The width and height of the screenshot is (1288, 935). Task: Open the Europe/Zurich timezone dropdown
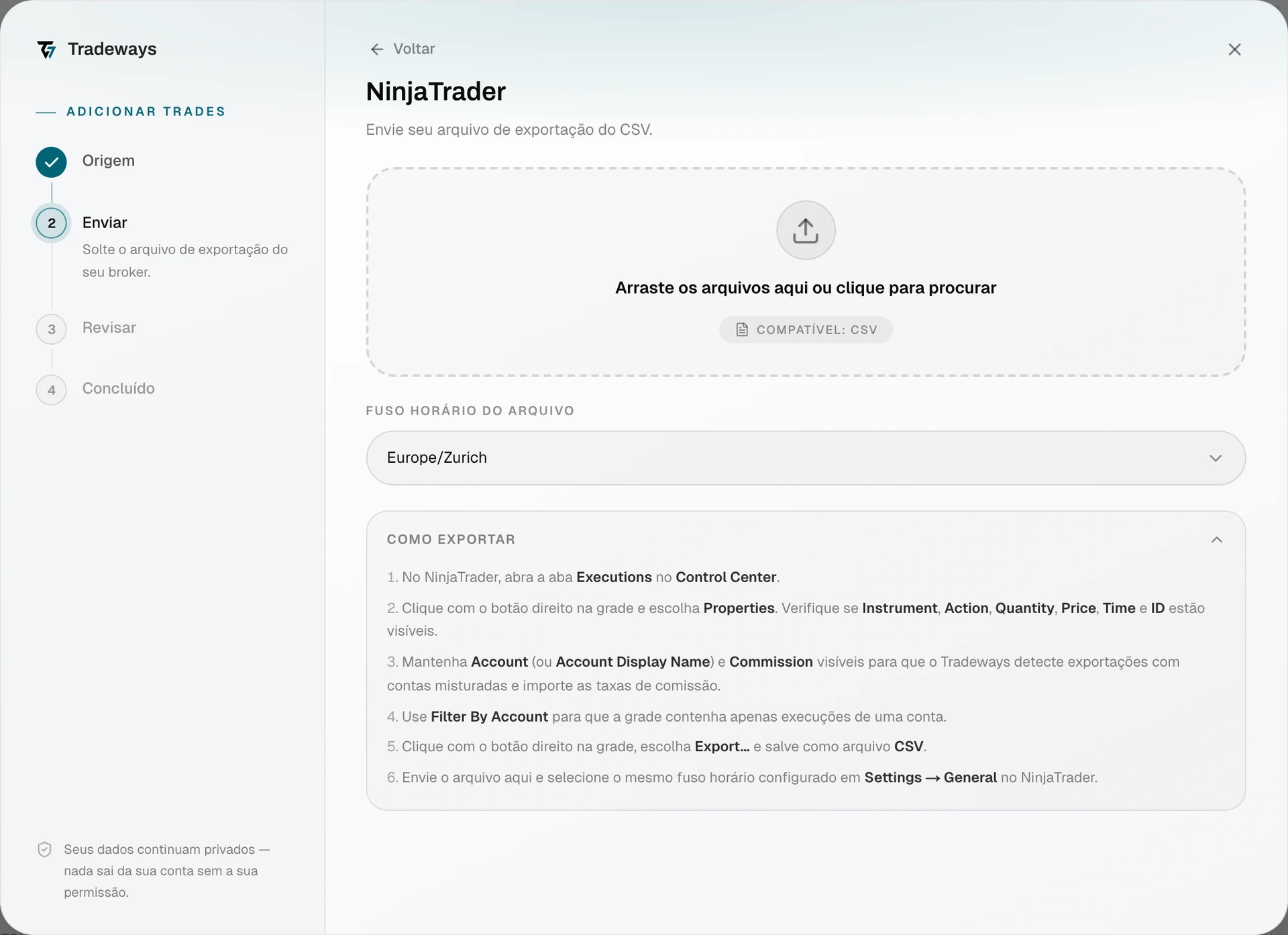(806, 458)
